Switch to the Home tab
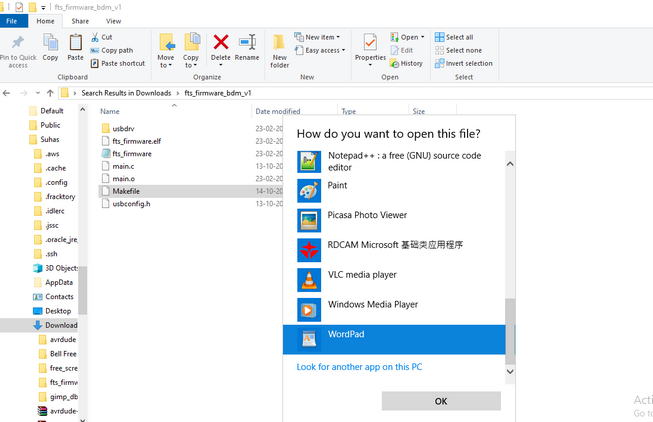The image size is (653, 422). click(45, 21)
